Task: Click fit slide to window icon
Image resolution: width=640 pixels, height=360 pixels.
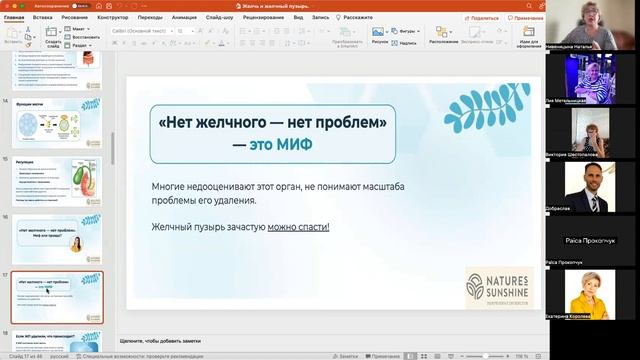Action: click(x=538, y=356)
